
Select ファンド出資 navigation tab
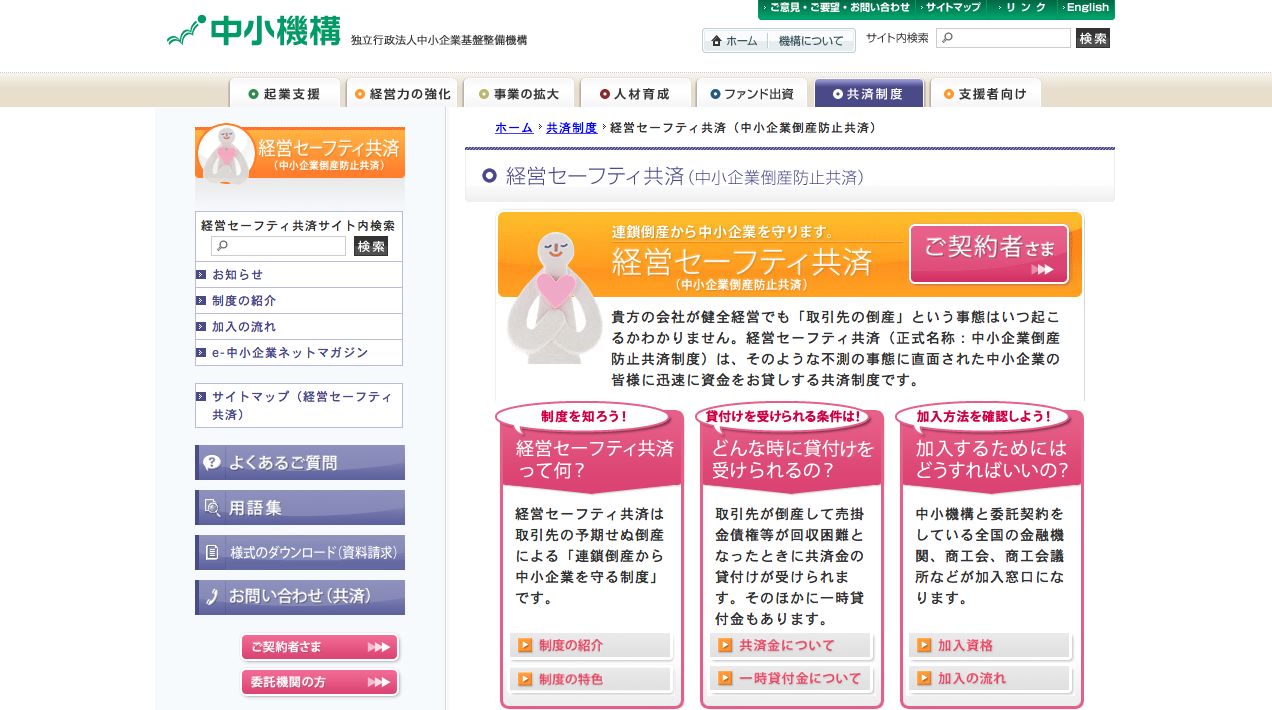click(752, 93)
